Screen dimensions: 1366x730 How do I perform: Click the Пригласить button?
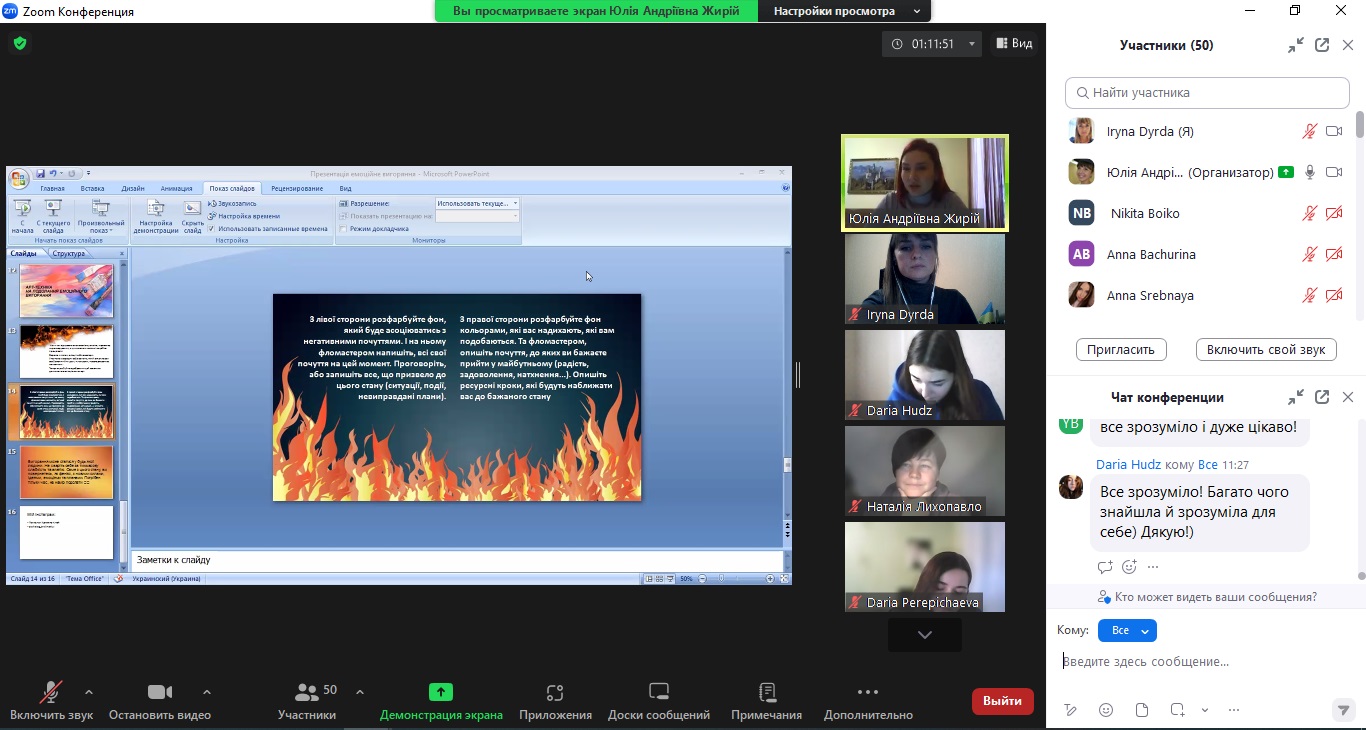pyautogui.click(x=1121, y=350)
